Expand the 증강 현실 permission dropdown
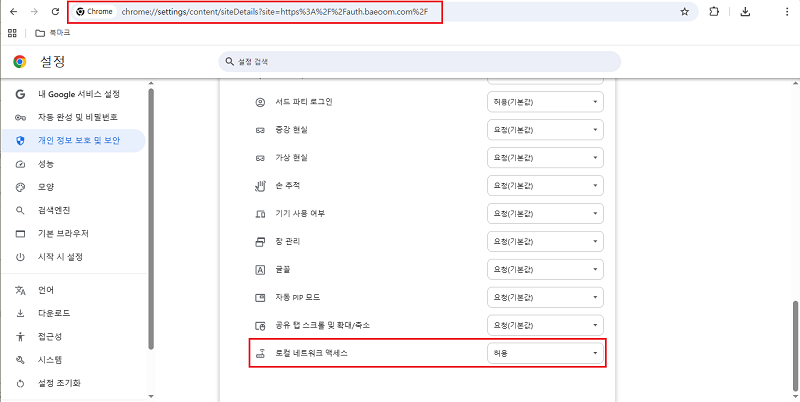 545,130
